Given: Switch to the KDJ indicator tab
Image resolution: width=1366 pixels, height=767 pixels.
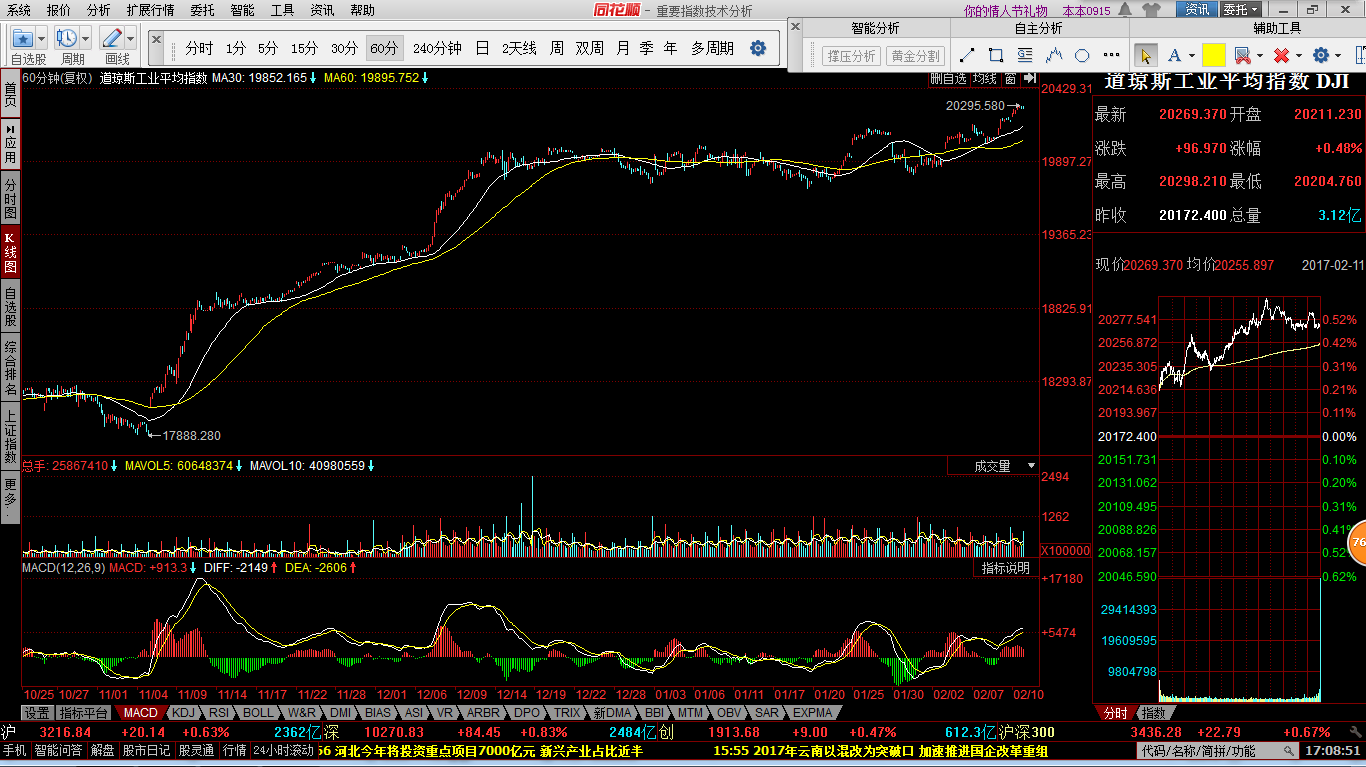Looking at the screenshot, I should (182, 713).
